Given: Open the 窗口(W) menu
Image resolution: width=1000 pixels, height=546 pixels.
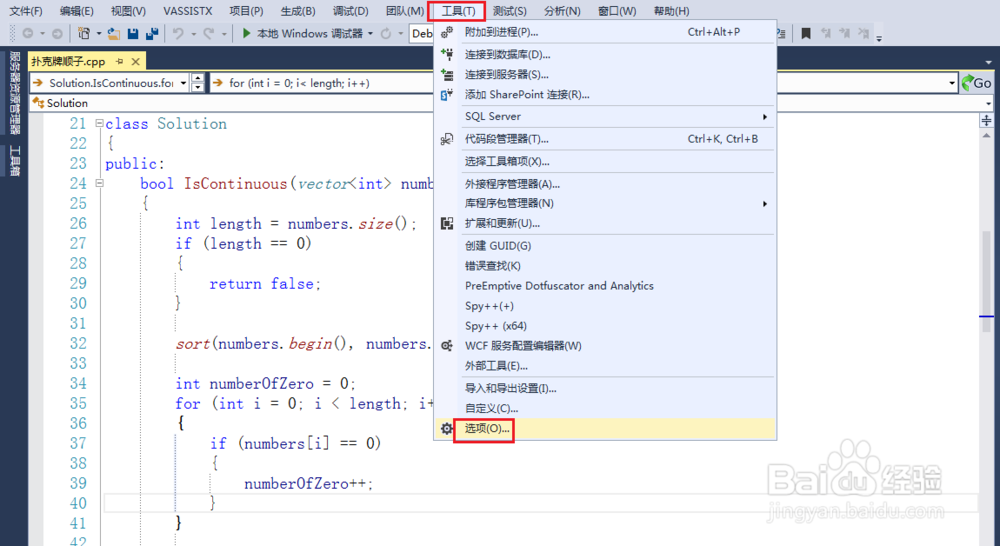Looking at the screenshot, I should click(x=617, y=11).
